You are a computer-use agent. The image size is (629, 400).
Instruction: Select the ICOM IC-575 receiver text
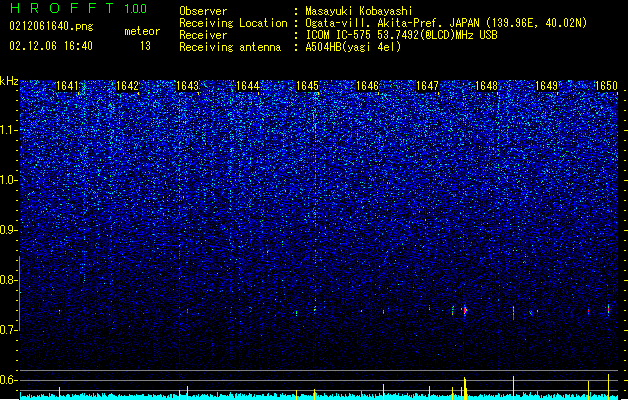click(x=402, y=35)
